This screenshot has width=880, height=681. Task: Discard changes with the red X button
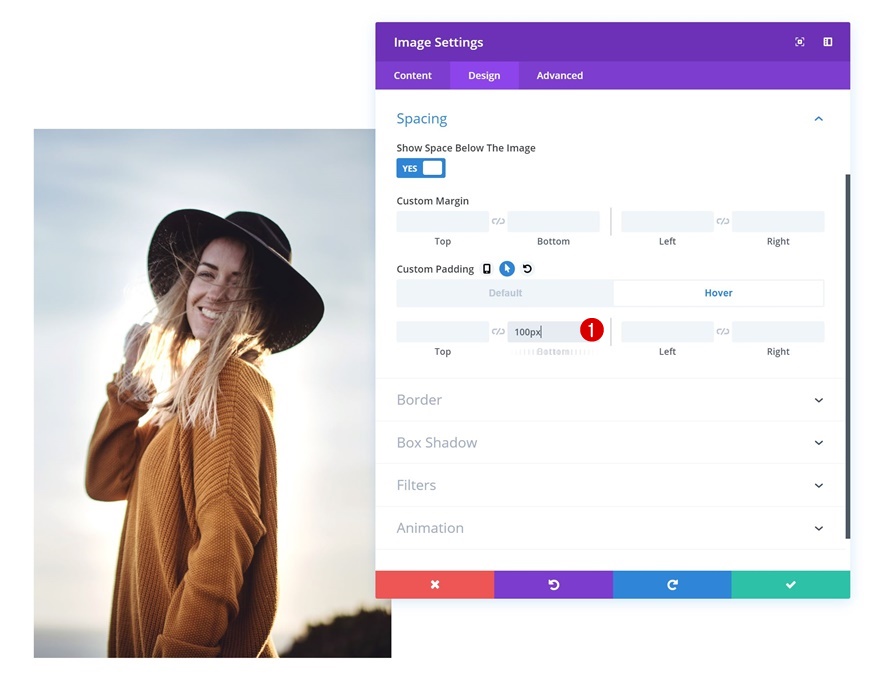click(x=435, y=584)
